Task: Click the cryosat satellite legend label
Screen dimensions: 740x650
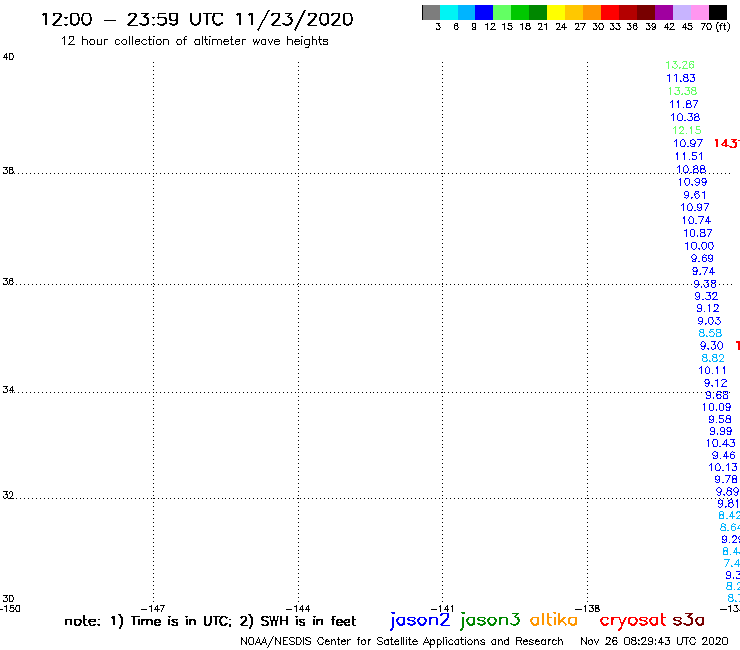Action: pos(633,620)
